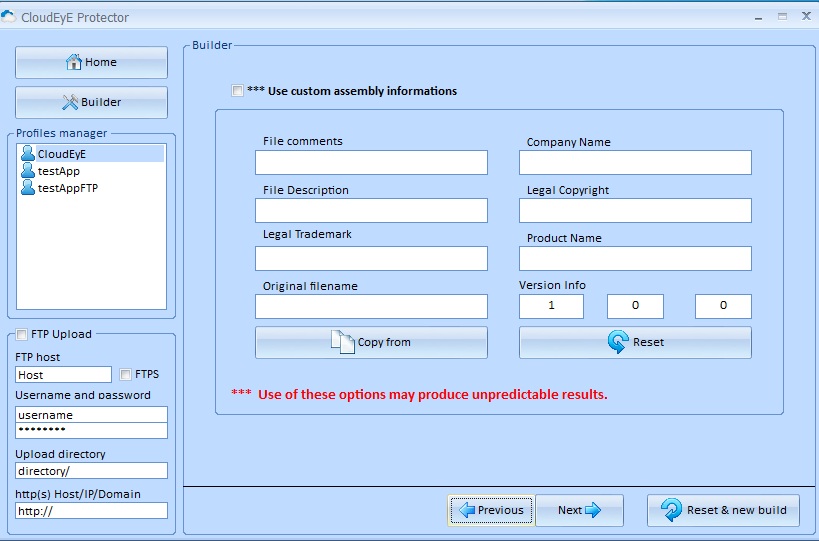This screenshot has height=541, width=819.
Task: Click the middle Version Info field showing 0
Action: [635, 306]
